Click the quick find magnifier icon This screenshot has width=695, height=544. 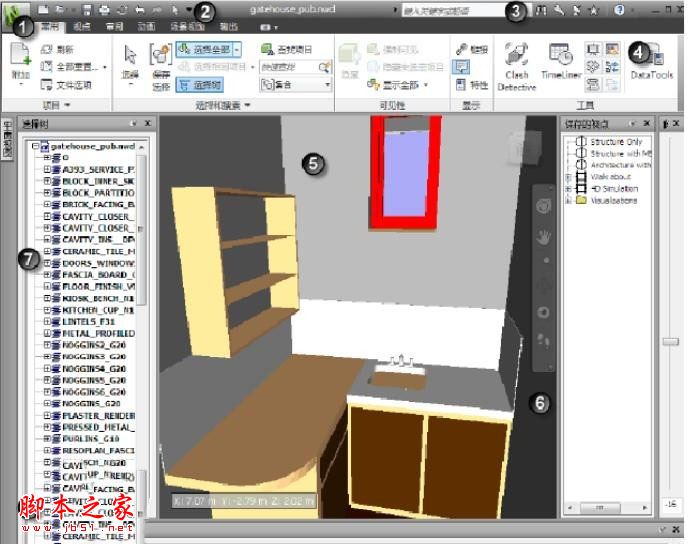click(324, 67)
